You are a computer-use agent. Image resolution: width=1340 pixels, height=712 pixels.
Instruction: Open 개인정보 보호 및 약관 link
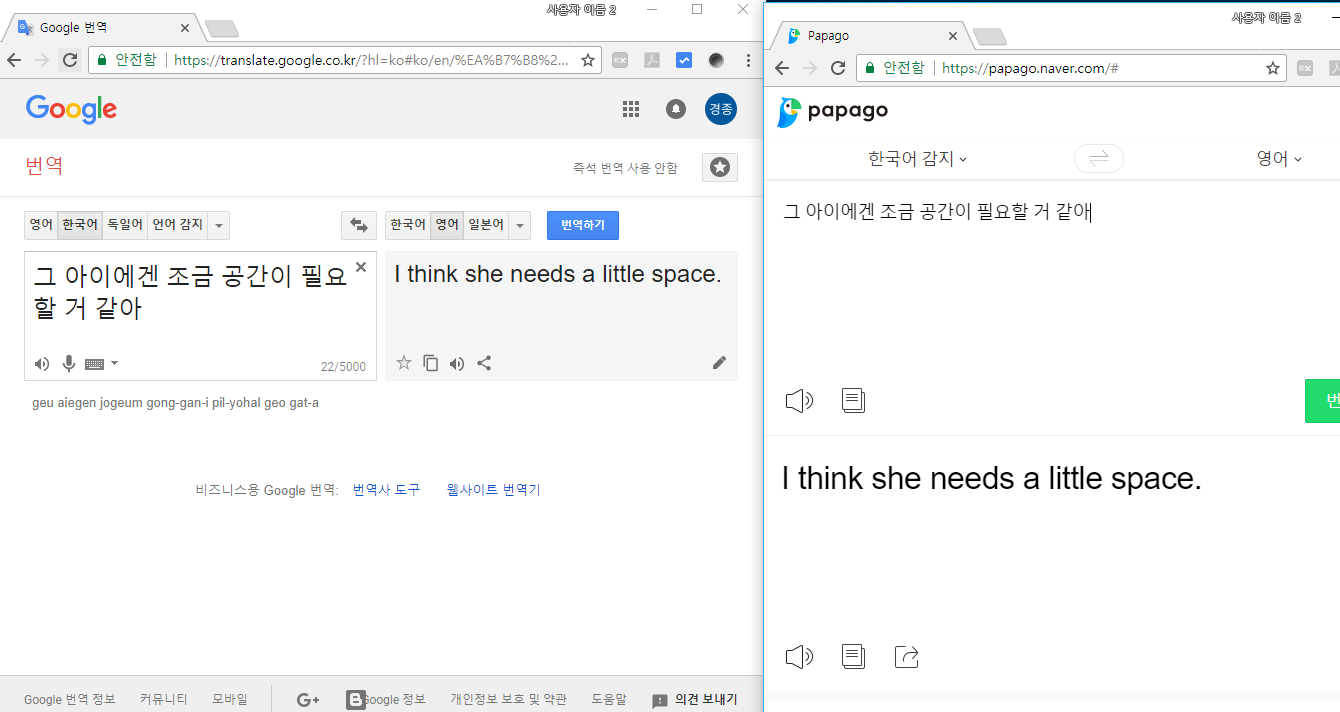[508, 699]
